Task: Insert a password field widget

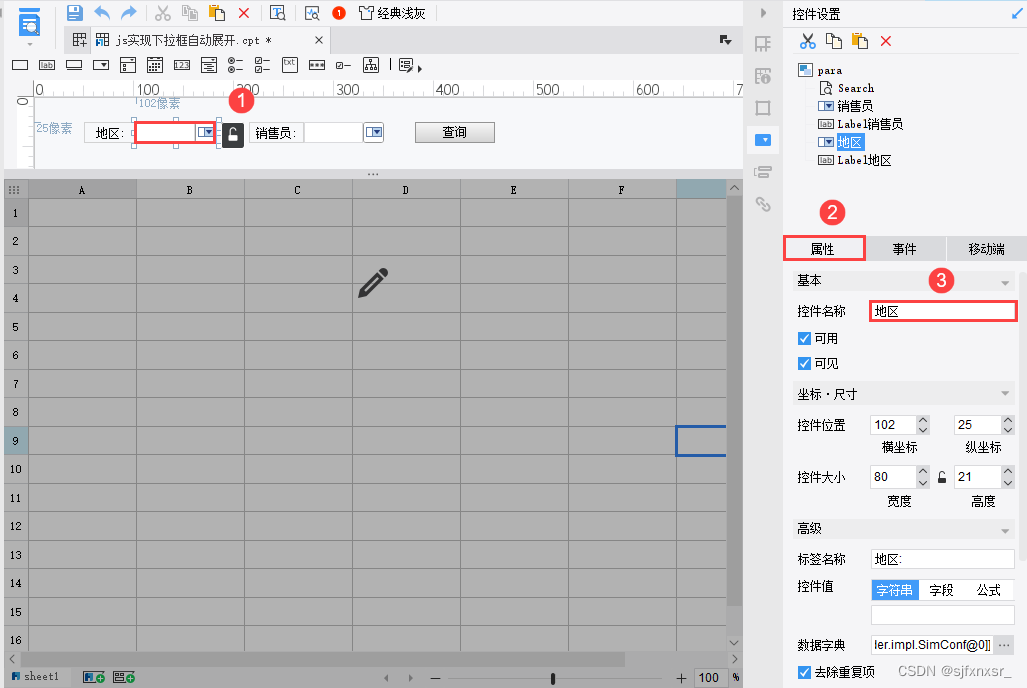Action: tap(317, 65)
